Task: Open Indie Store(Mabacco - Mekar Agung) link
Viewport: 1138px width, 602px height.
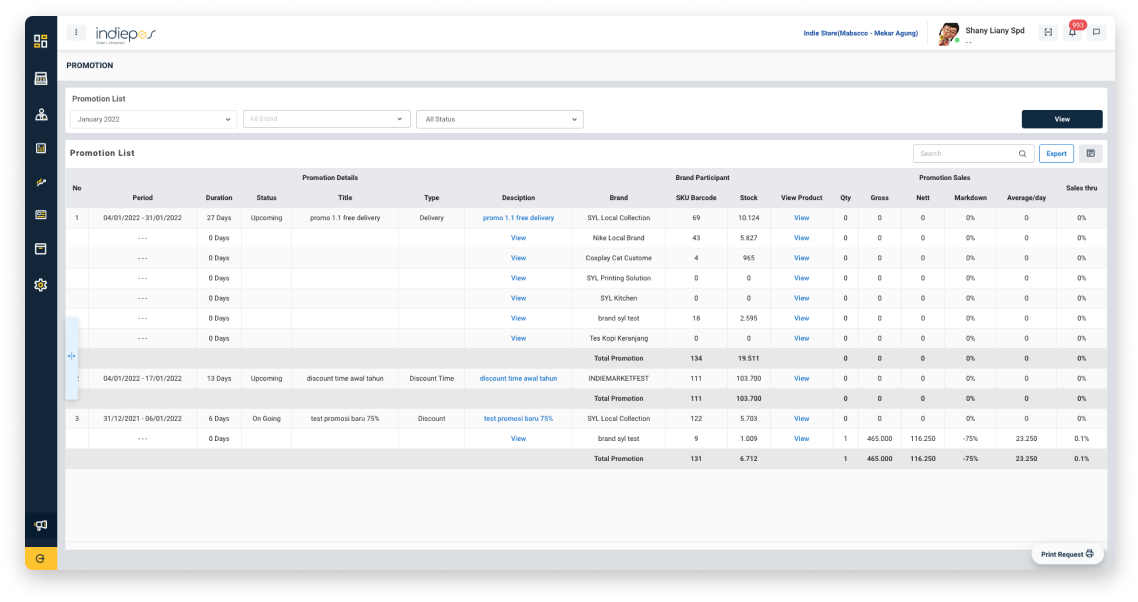Action: [860, 33]
